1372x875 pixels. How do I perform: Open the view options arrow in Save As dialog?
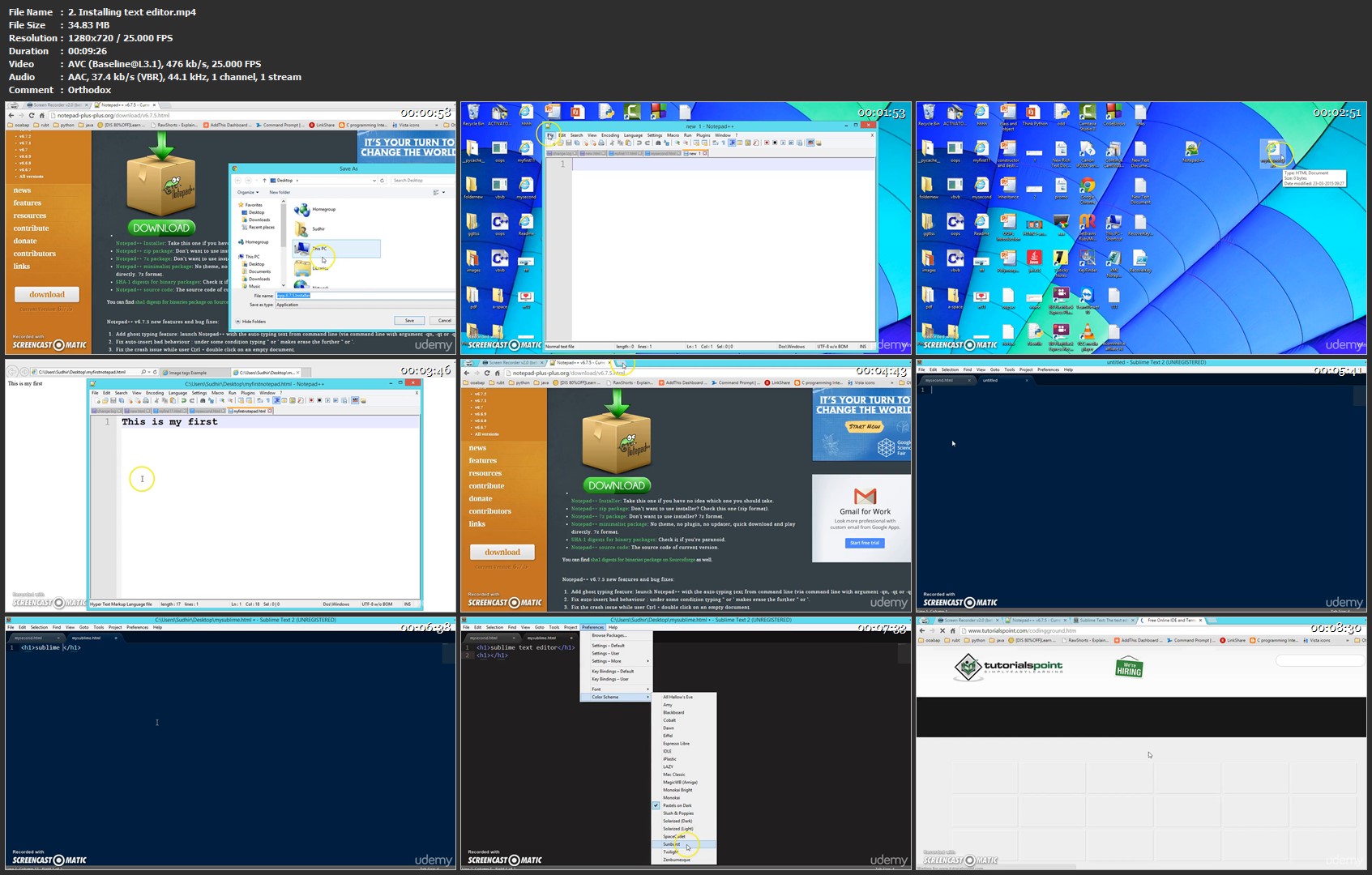(x=443, y=192)
